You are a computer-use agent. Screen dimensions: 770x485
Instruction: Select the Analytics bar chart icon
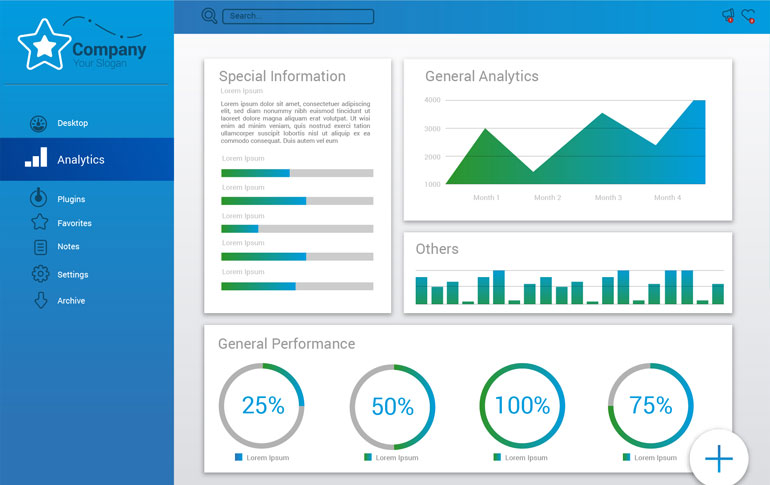[x=36, y=159]
